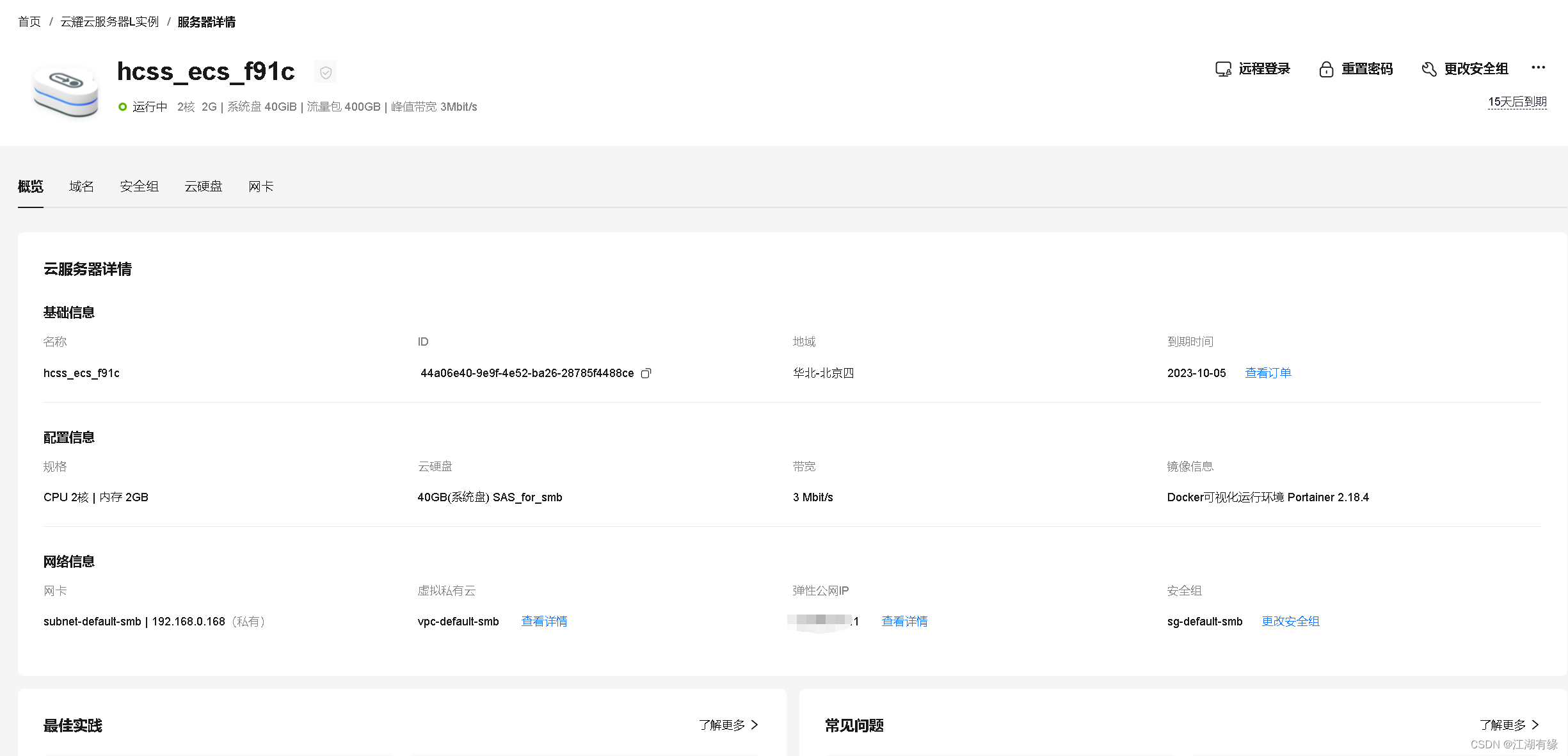Open 查看详情 for elastic public IP
The image size is (1568, 756).
tap(904, 622)
